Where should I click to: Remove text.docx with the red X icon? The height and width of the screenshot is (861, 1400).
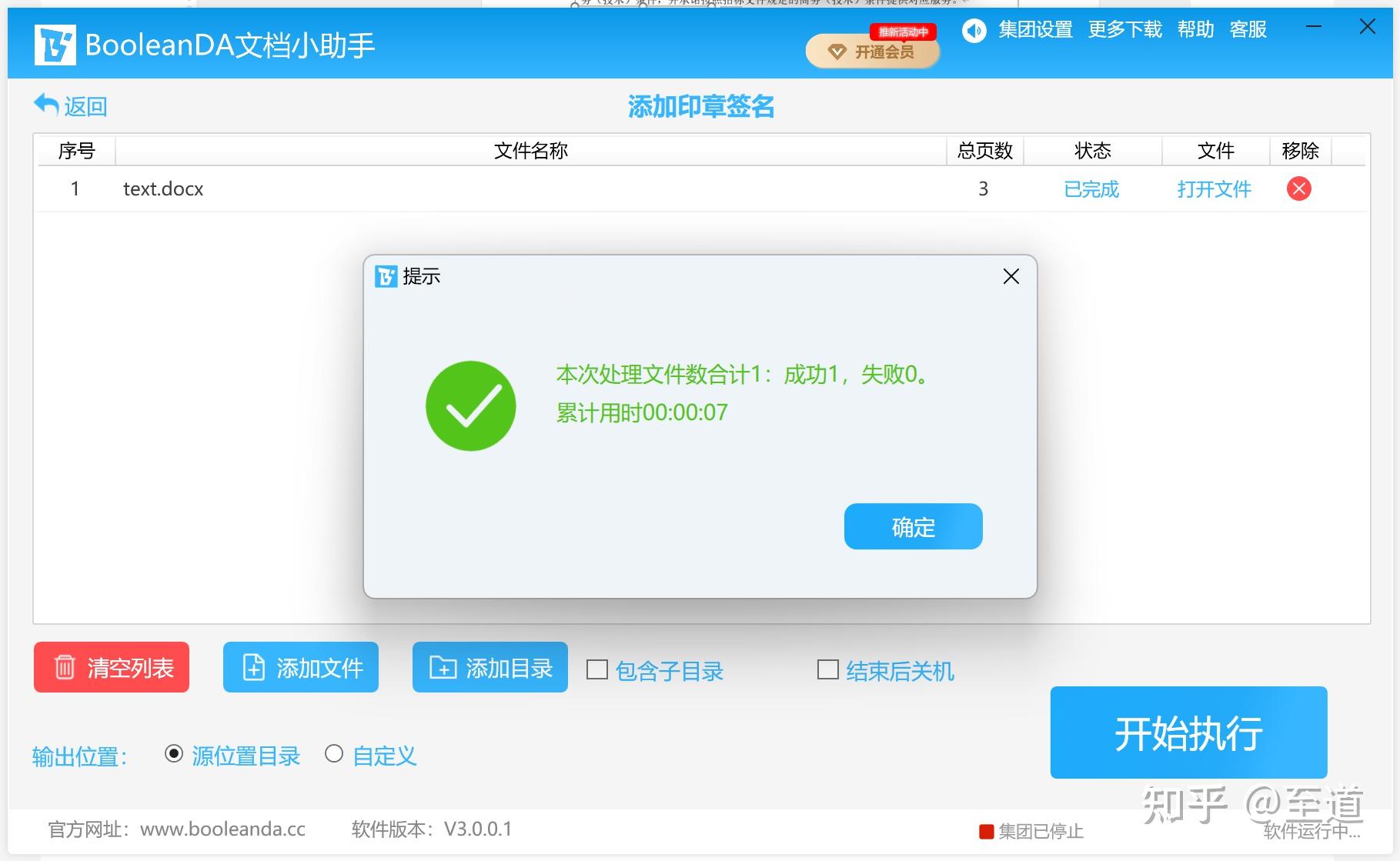[1298, 189]
